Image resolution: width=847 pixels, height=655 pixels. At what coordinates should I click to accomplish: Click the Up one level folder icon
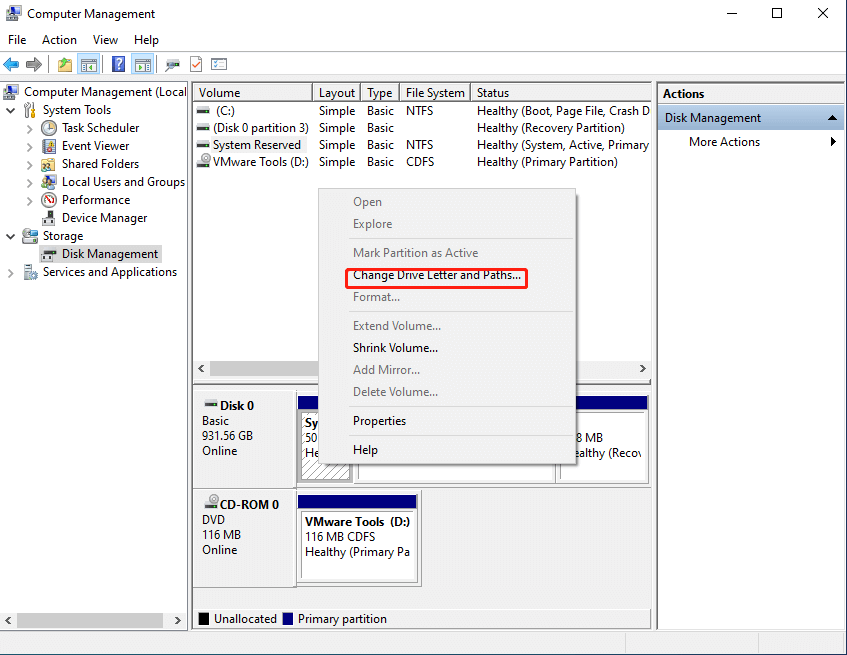coord(65,65)
